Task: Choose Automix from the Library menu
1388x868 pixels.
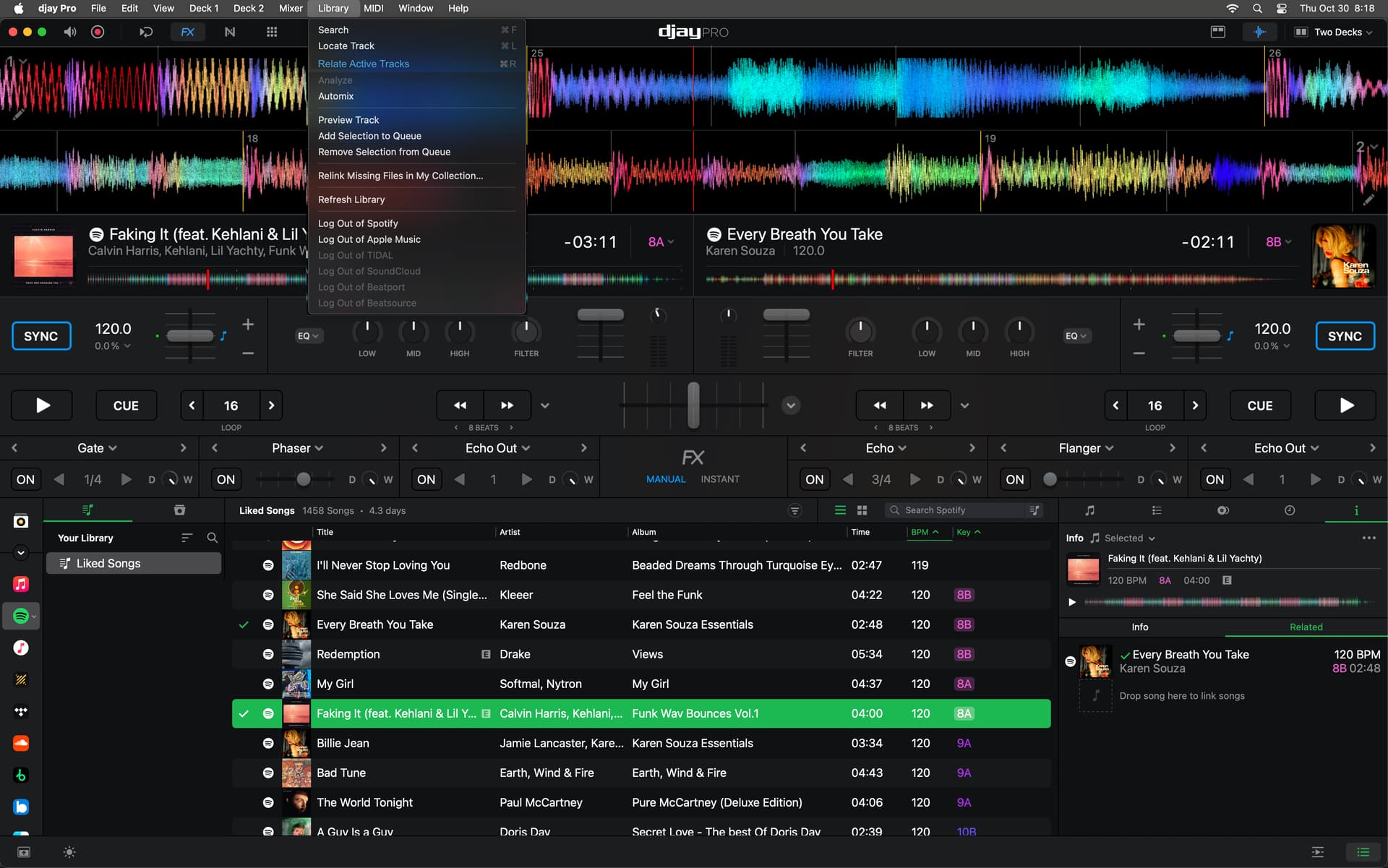Action: pos(336,96)
